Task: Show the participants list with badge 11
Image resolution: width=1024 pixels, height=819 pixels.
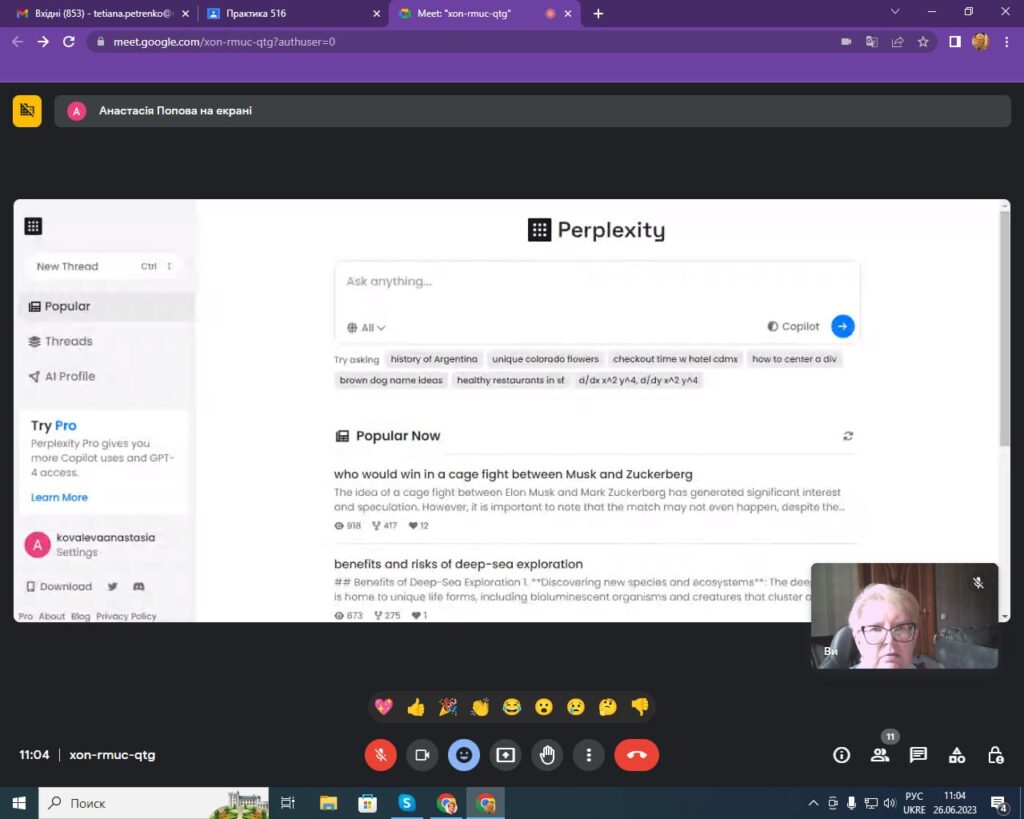Action: pos(880,755)
